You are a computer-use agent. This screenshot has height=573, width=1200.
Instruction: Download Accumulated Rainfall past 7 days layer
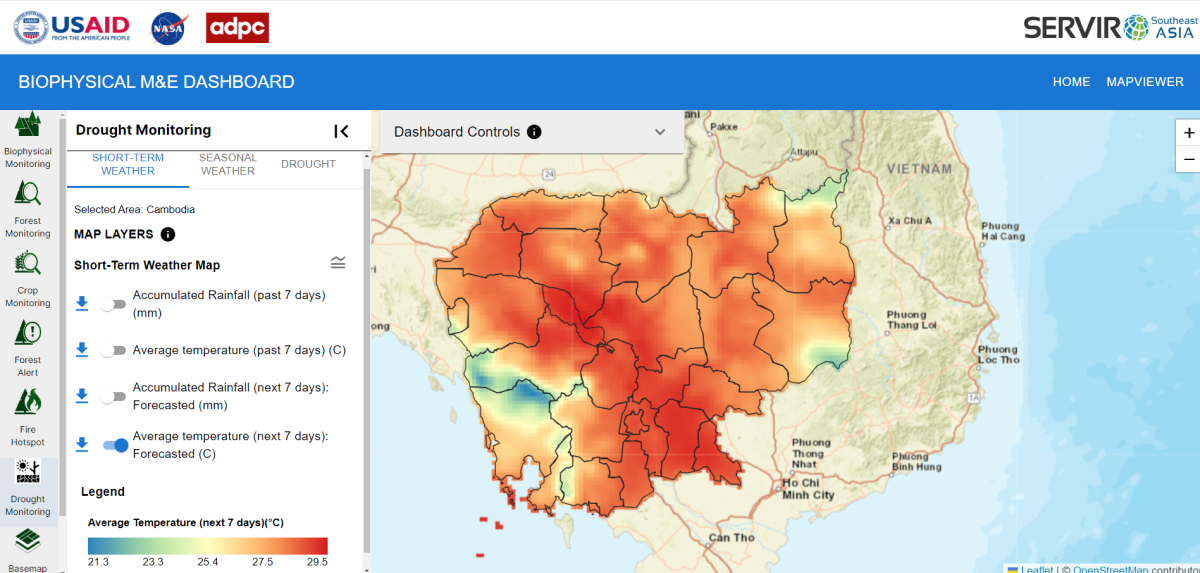point(83,304)
